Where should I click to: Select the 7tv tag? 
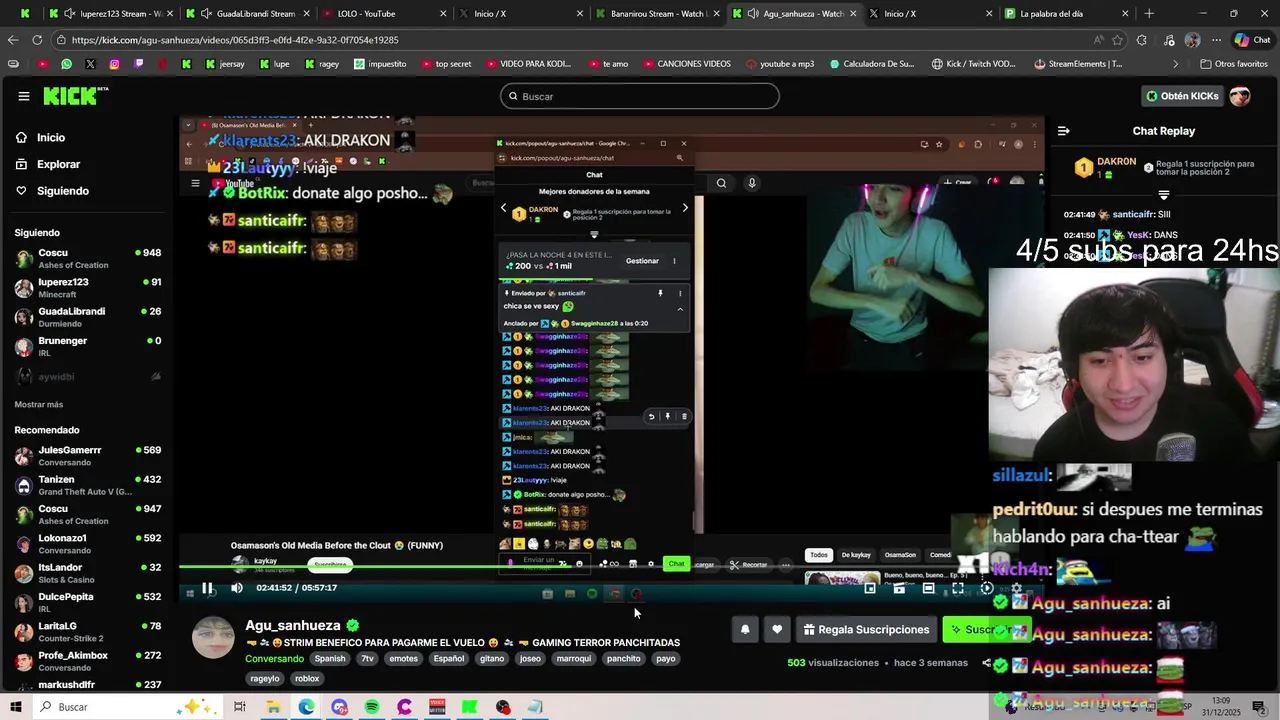[x=367, y=659]
